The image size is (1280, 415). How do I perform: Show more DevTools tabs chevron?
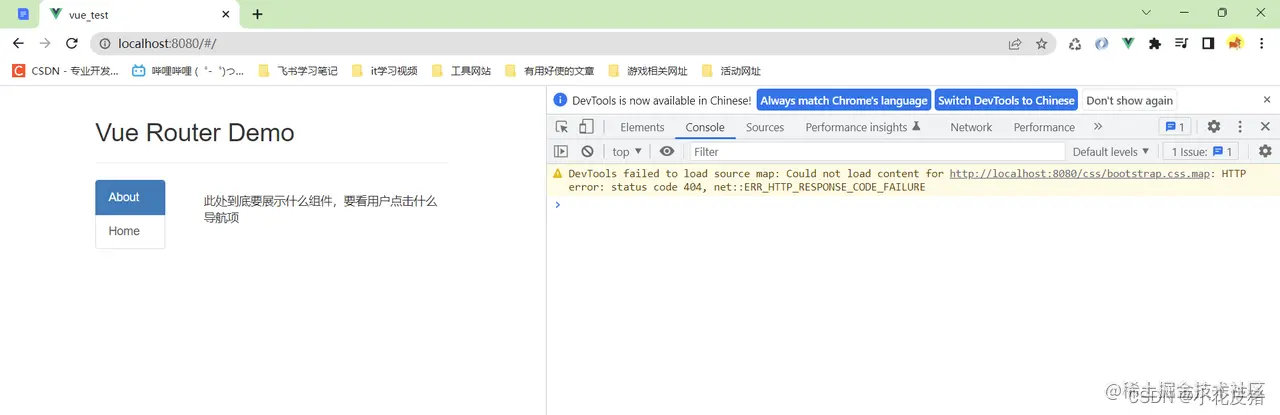point(1098,127)
